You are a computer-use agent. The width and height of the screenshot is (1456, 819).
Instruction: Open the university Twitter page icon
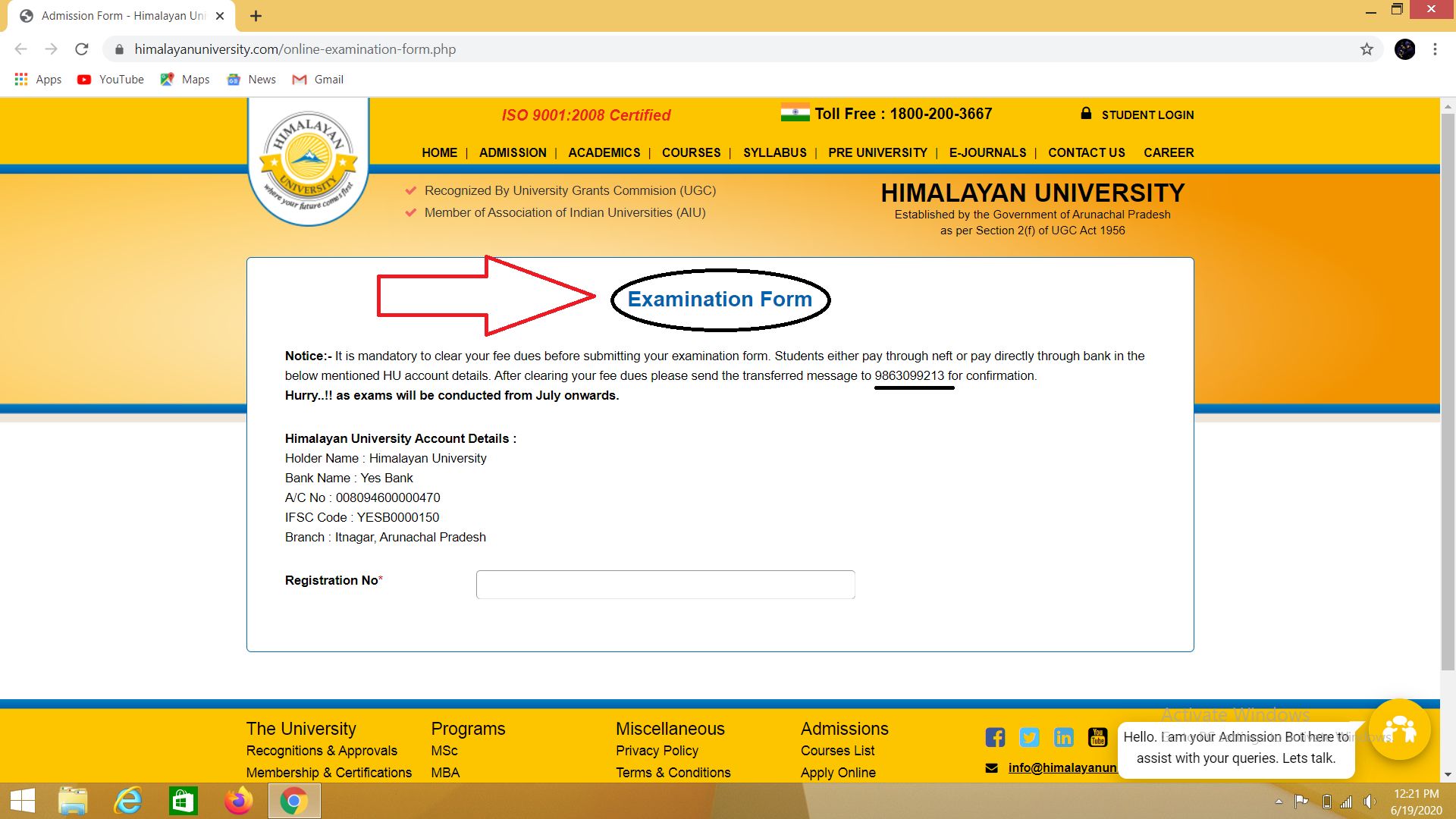coord(1029,737)
